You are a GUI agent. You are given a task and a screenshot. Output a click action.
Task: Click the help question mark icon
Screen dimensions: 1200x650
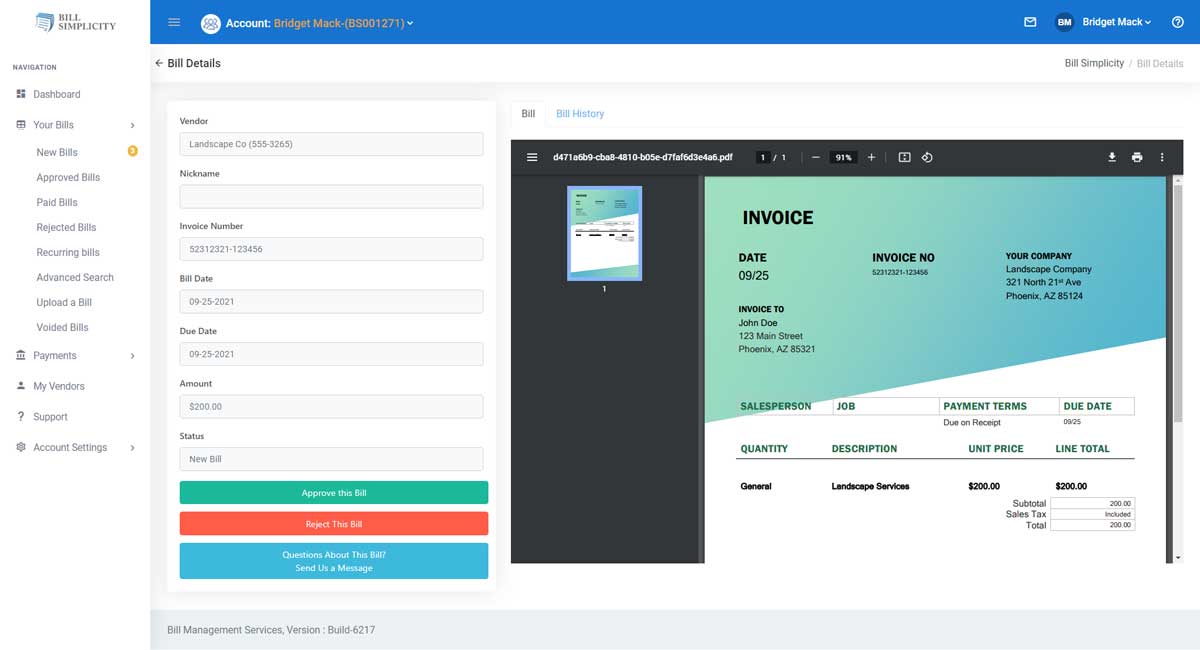click(1177, 22)
